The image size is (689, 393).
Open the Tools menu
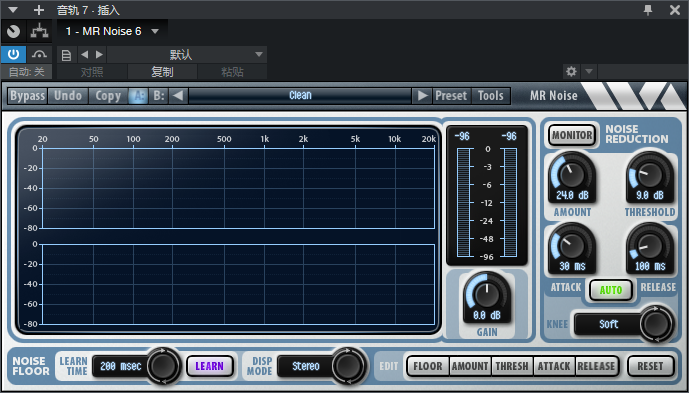(x=490, y=96)
